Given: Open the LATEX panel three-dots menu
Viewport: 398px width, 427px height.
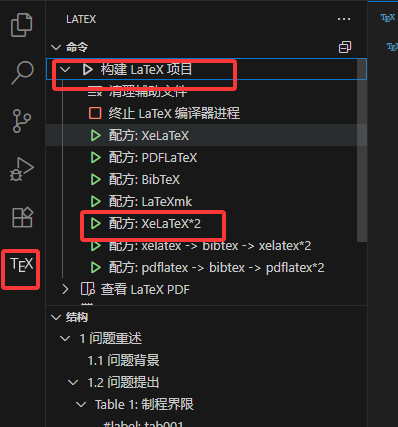Looking at the screenshot, I should point(344,19).
